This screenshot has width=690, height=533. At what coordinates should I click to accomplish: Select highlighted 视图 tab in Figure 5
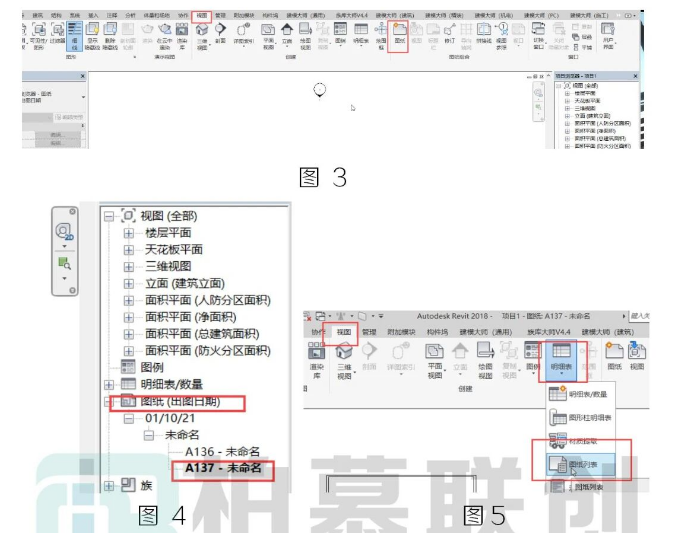[x=344, y=332]
